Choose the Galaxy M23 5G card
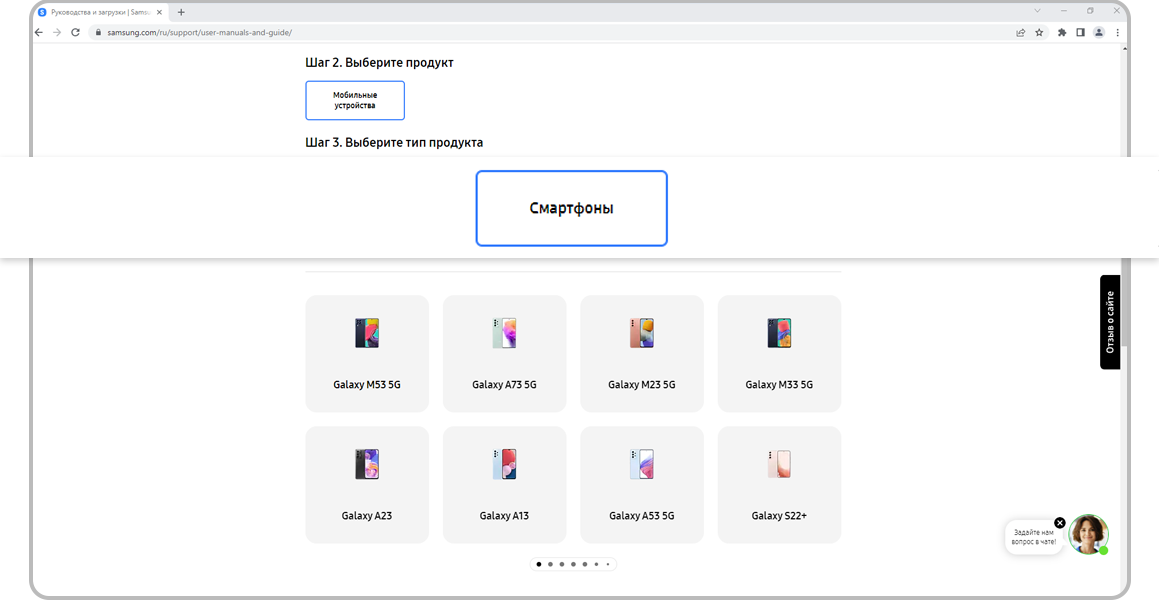 point(642,354)
